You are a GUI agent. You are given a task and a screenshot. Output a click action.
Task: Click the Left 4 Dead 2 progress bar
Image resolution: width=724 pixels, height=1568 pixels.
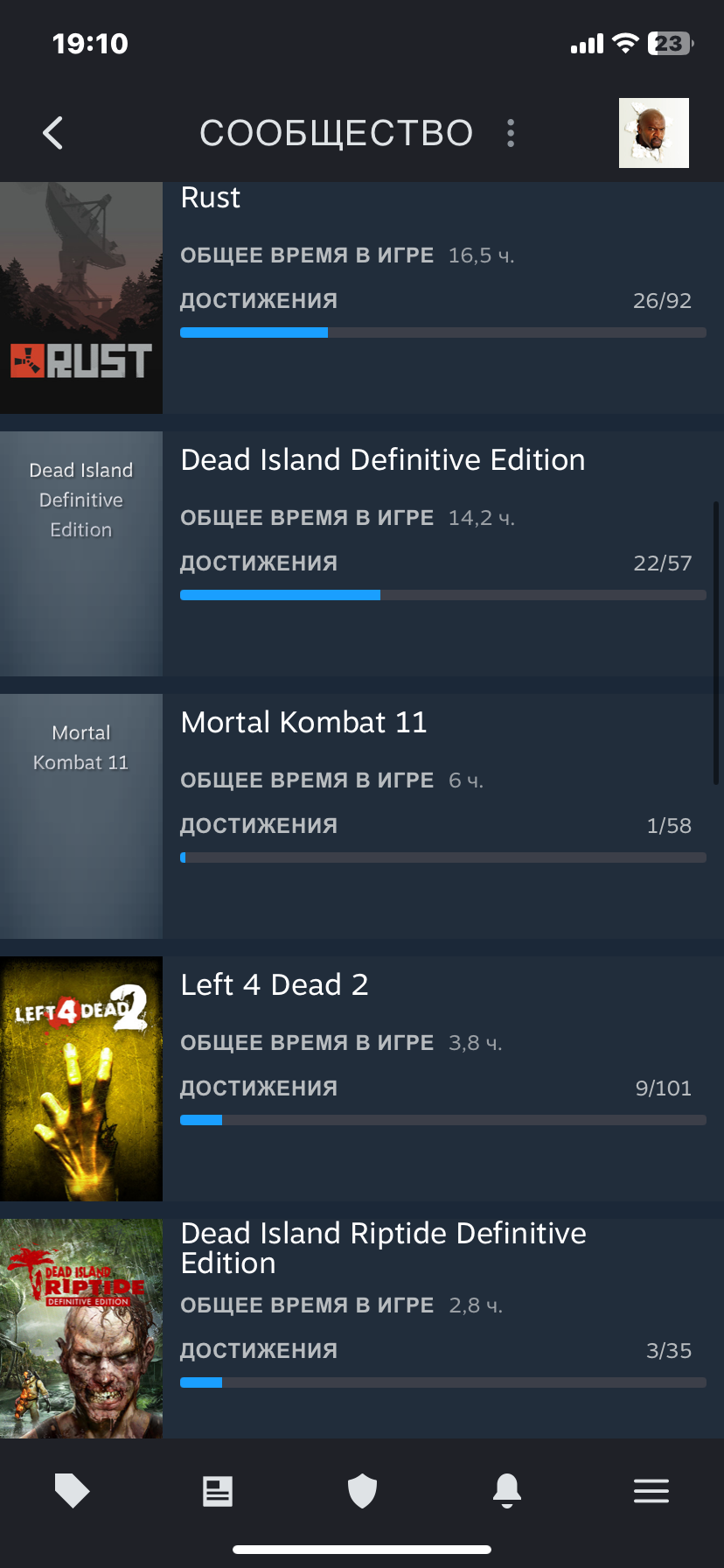click(x=443, y=1120)
